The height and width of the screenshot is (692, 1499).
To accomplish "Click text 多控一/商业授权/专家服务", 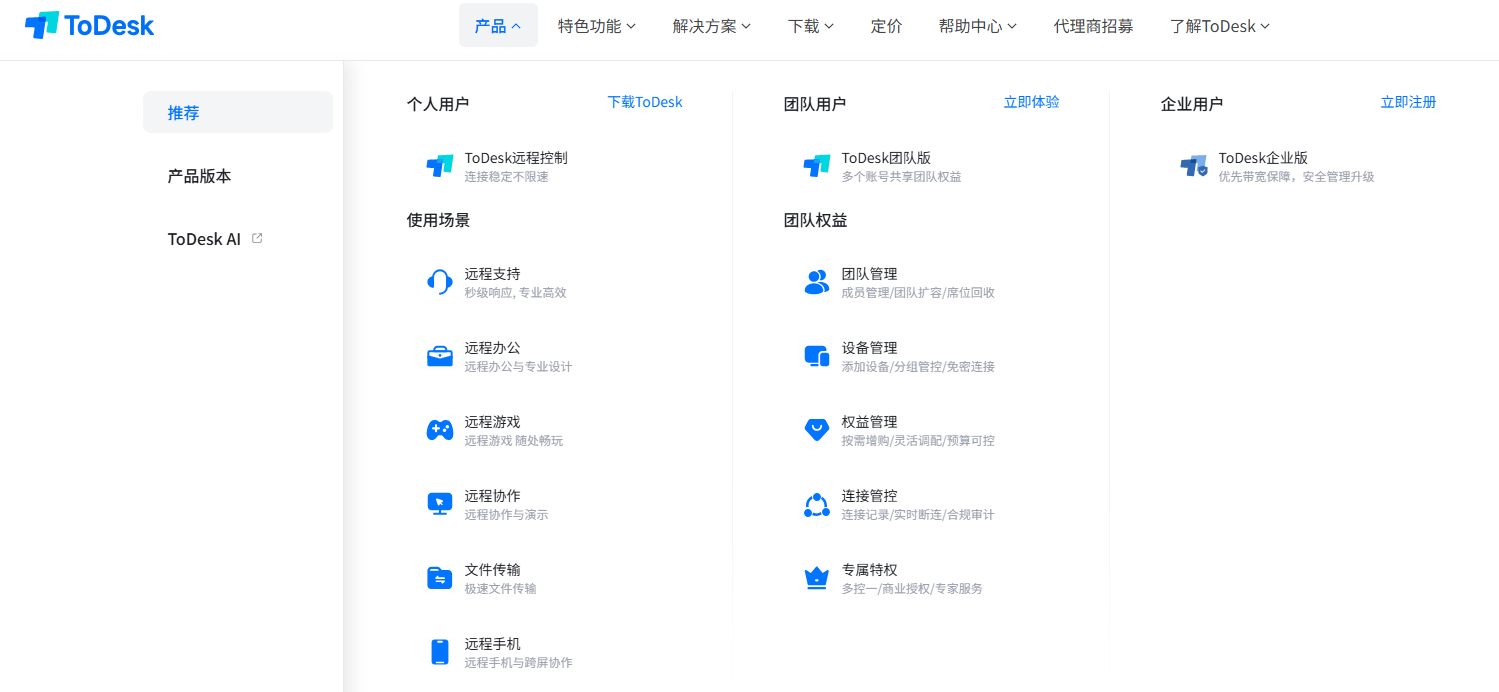I will coord(913,589).
